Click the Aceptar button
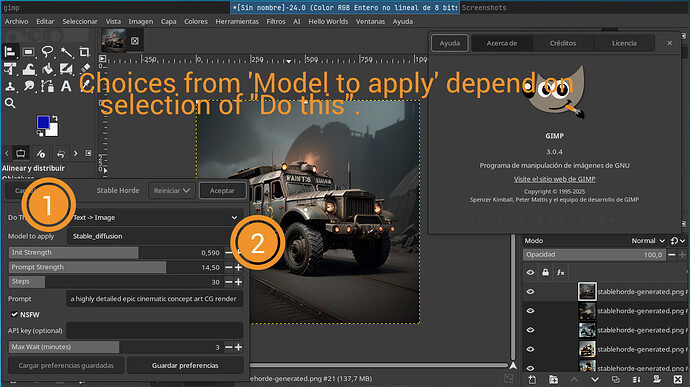690x387 pixels. (222, 191)
